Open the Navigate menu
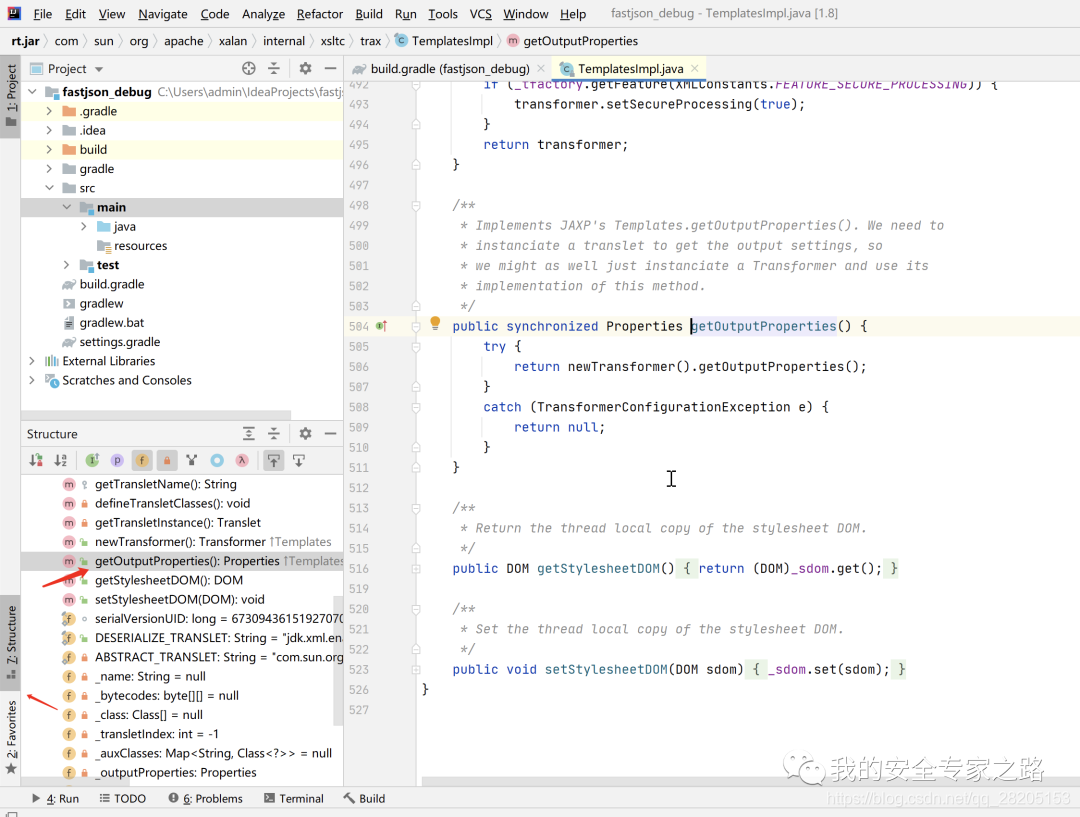The width and height of the screenshot is (1080, 817). (x=163, y=14)
